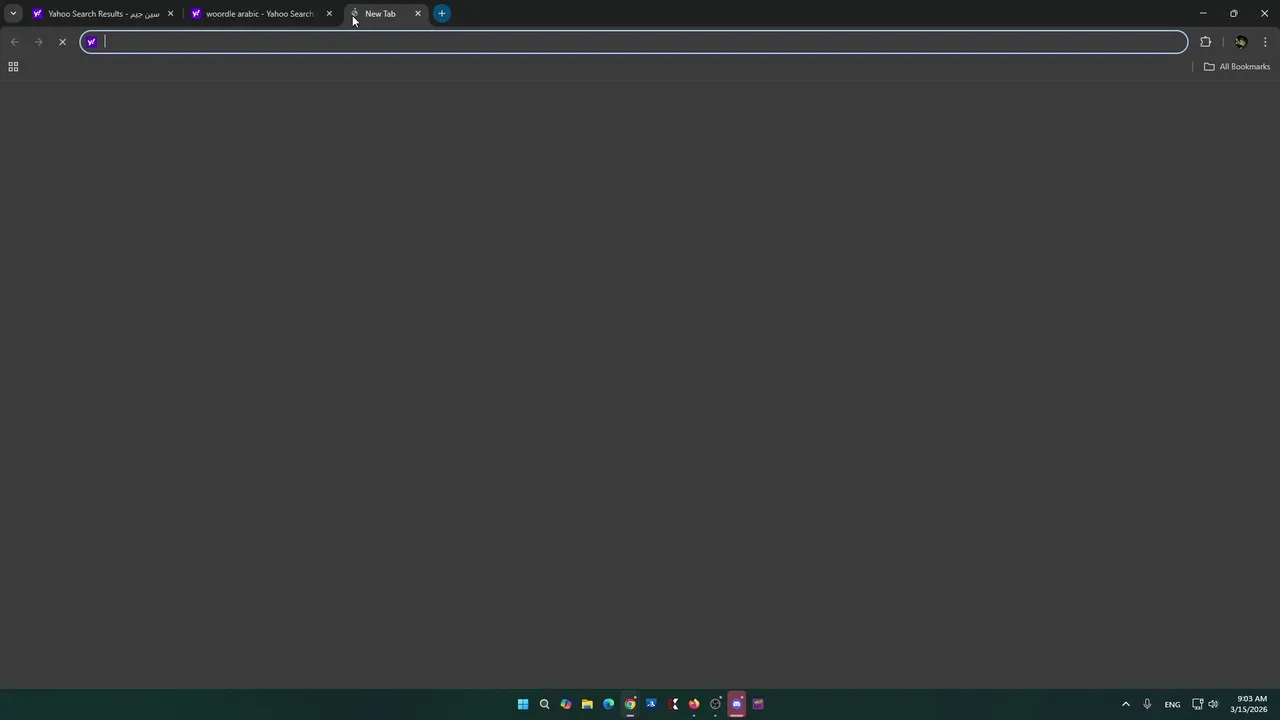Stop loading the page
1280x720 pixels.
62,42
